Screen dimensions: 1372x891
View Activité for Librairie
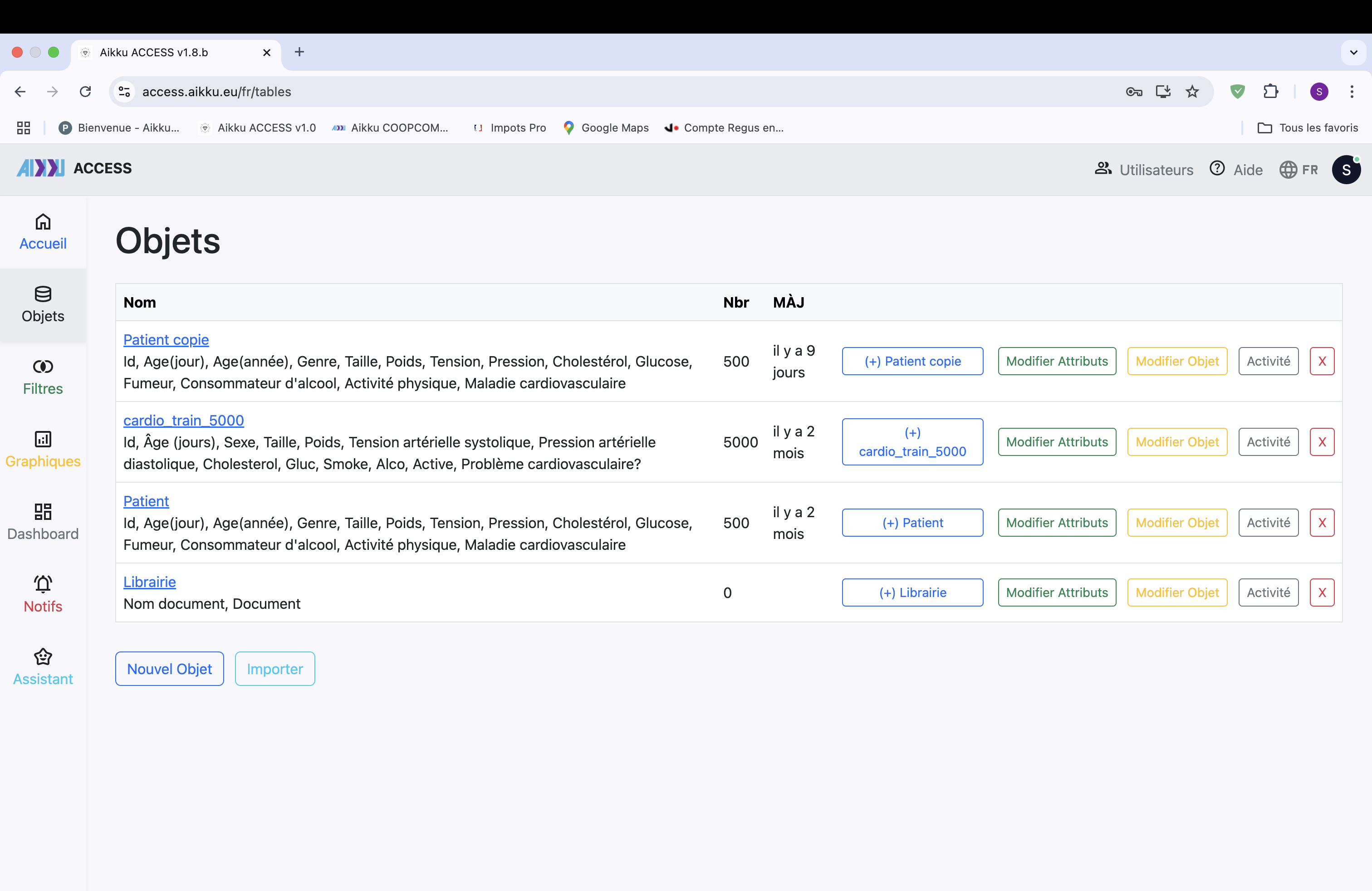click(x=1268, y=592)
